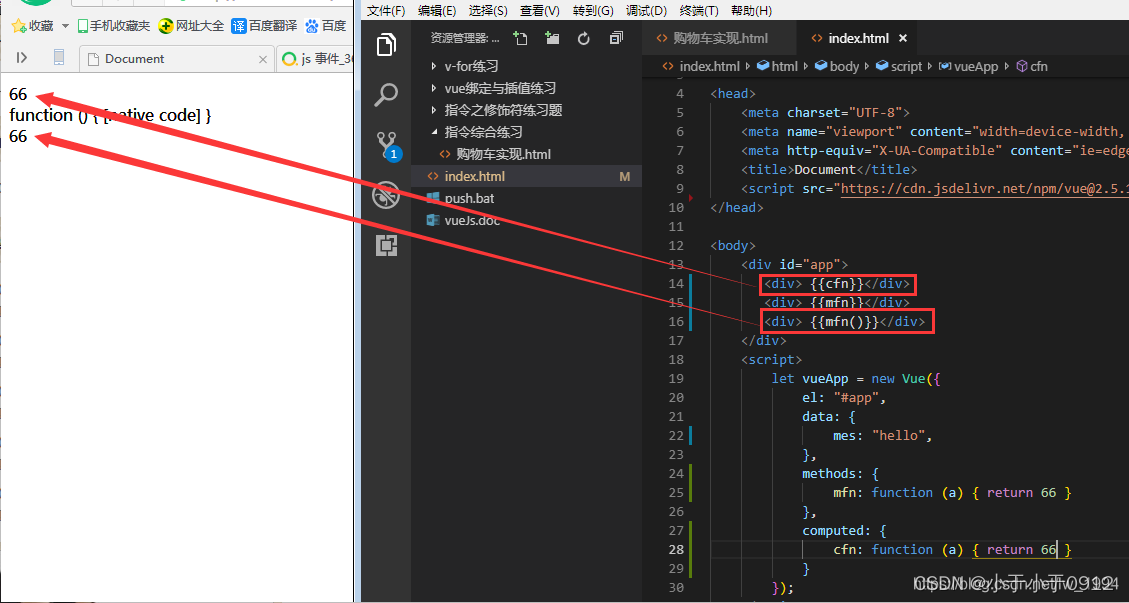This screenshot has height=603, width=1129.
Task: Collapse all folders in Explorer
Action: click(615, 36)
